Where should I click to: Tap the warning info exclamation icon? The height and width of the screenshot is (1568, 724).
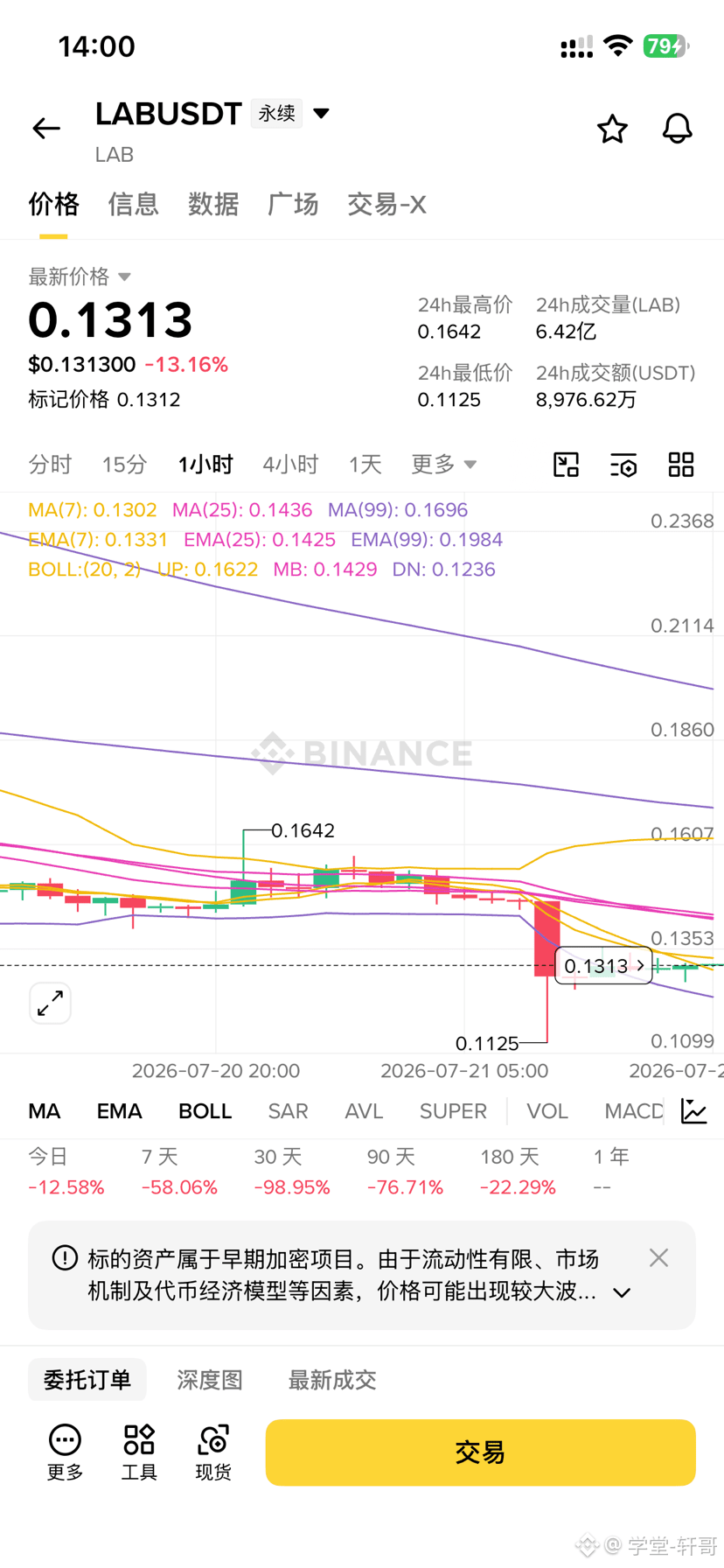pyautogui.click(x=65, y=1258)
